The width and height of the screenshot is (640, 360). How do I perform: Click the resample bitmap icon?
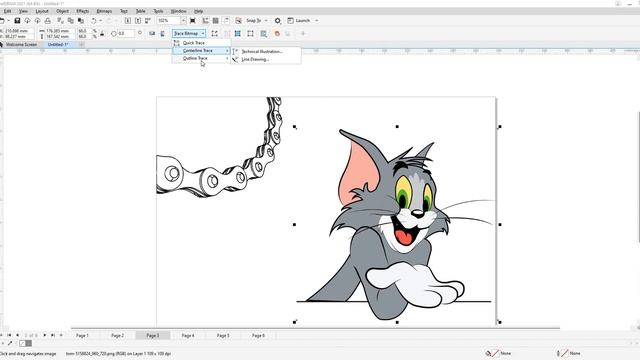click(264, 33)
